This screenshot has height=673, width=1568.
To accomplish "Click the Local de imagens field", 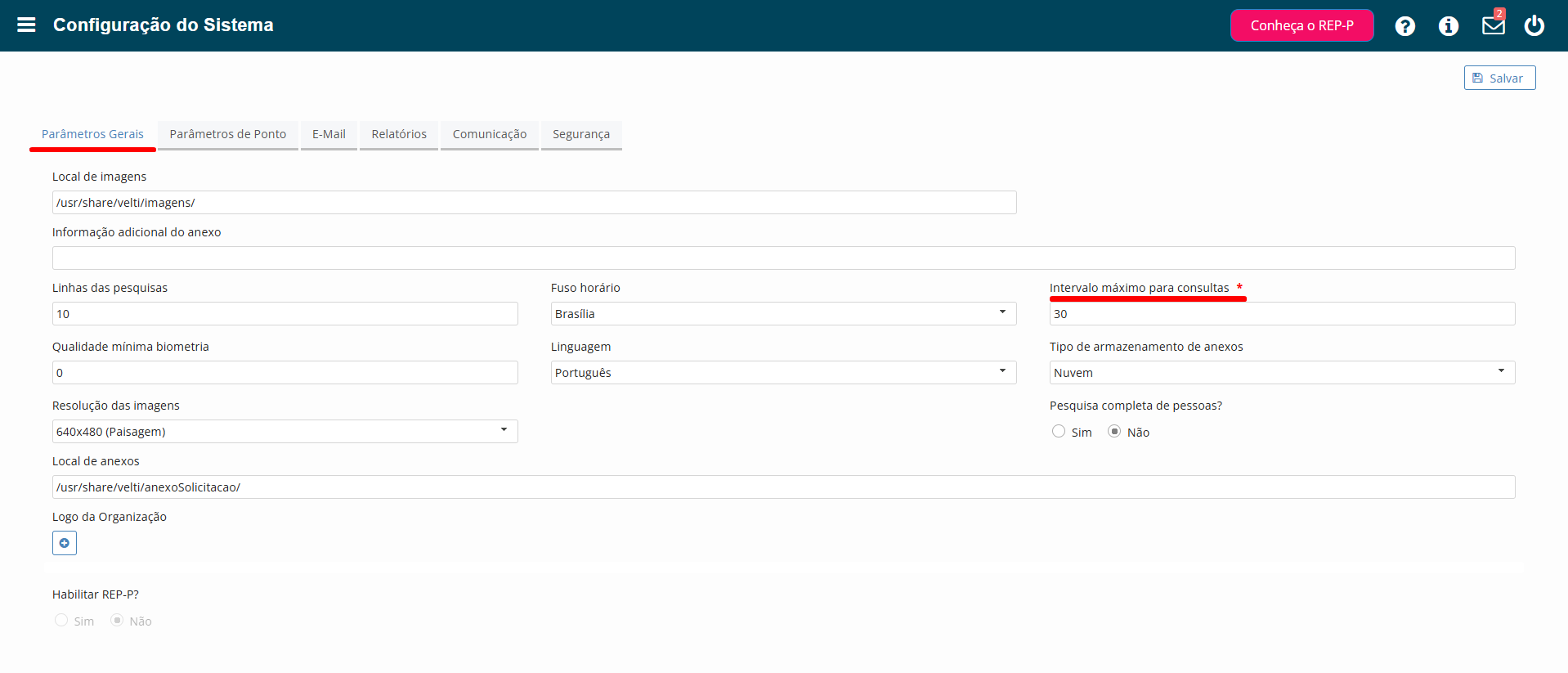I will pyautogui.click(x=534, y=203).
